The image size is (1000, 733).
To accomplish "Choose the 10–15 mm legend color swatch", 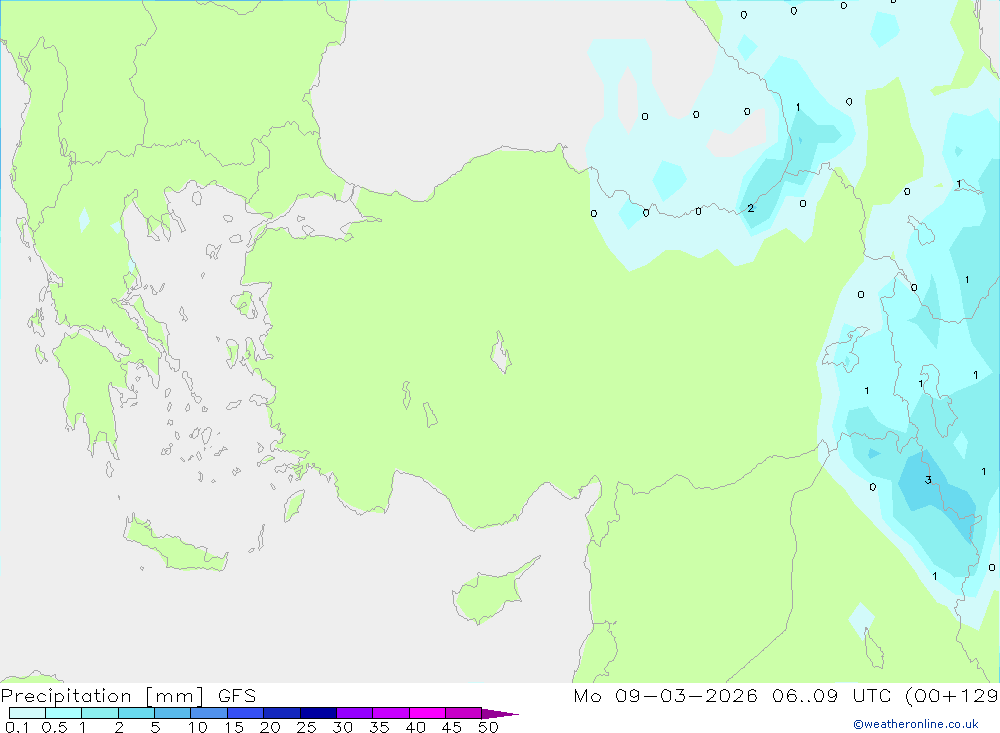I will 209,713.
